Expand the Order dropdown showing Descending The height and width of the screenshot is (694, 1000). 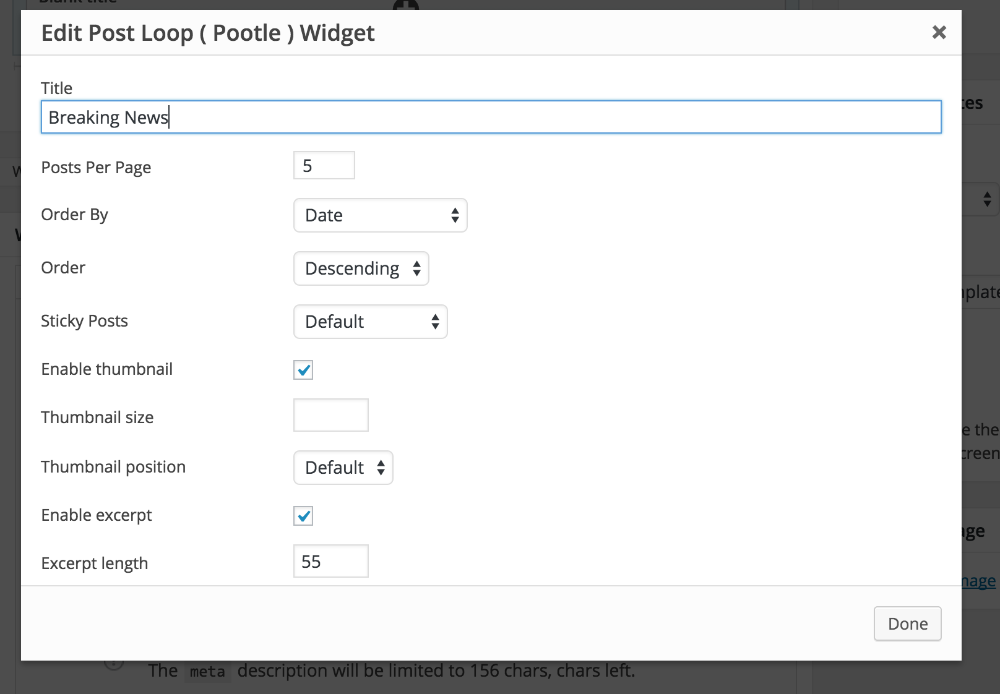click(361, 268)
